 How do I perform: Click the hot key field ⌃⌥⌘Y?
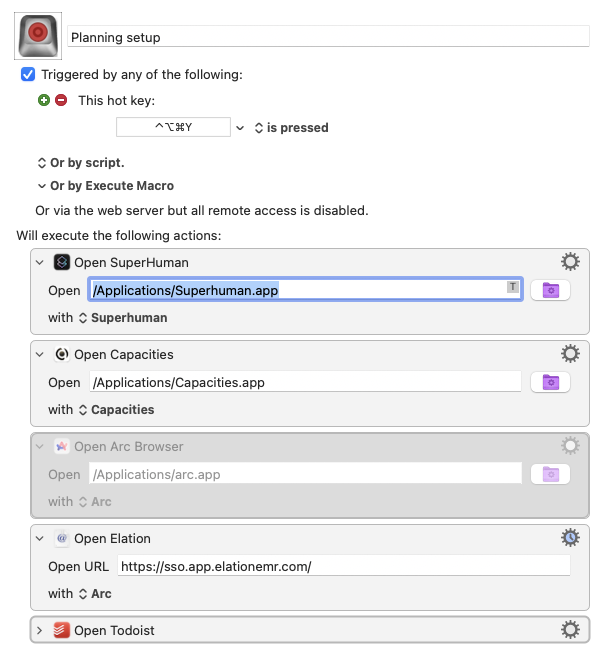click(173, 127)
